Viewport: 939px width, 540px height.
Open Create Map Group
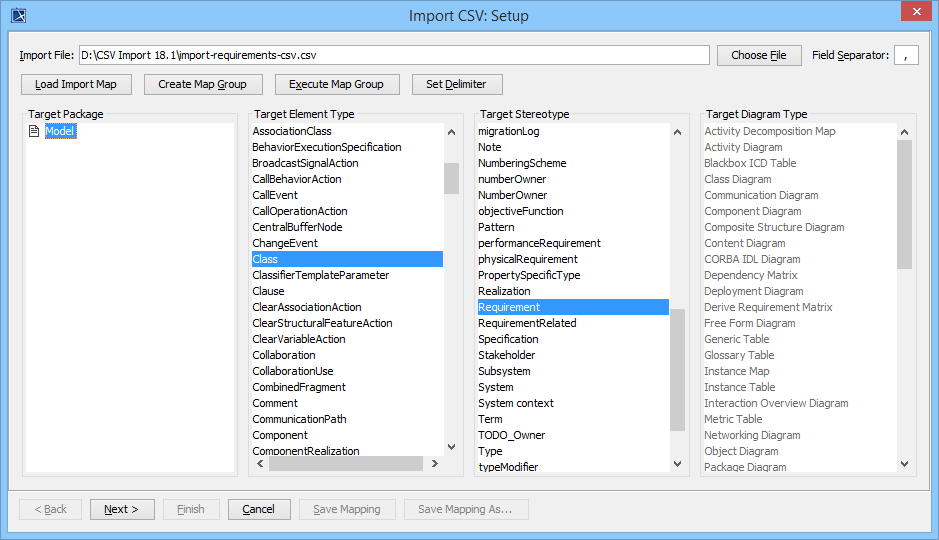coord(203,84)
